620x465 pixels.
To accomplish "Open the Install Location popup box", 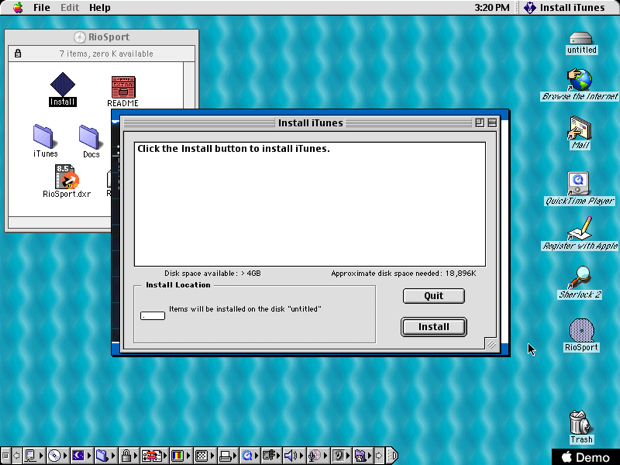I will pos(152,316).
